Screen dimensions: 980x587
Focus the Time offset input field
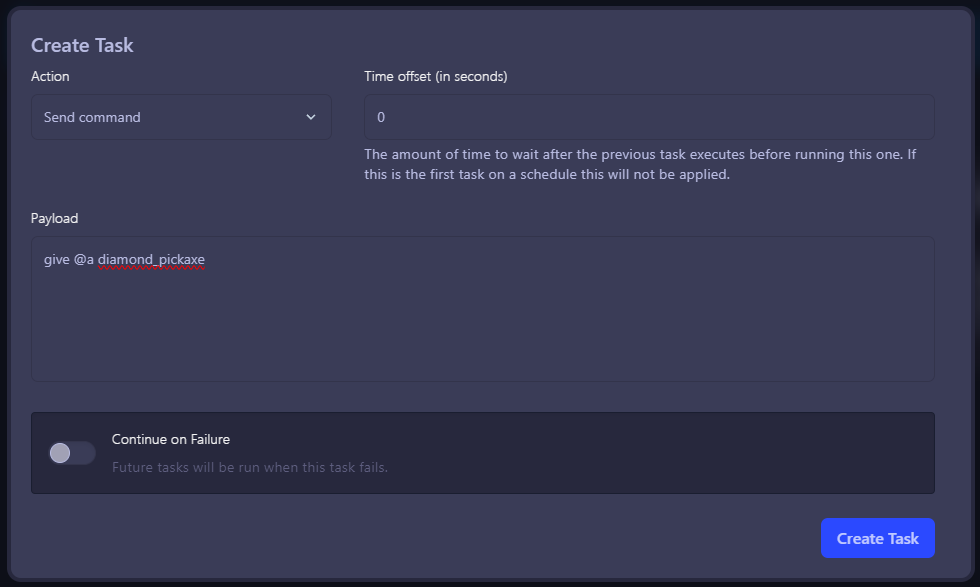[x=648, y=117]
